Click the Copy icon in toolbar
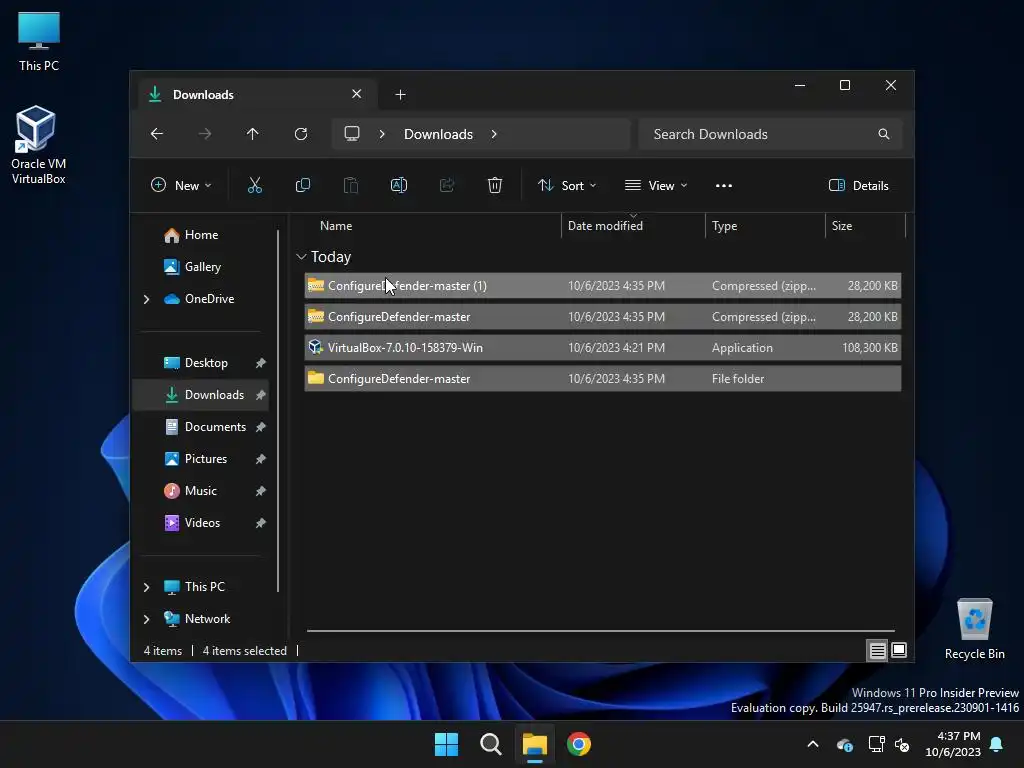Screen dimensions: 1024x768 (302, 185)
